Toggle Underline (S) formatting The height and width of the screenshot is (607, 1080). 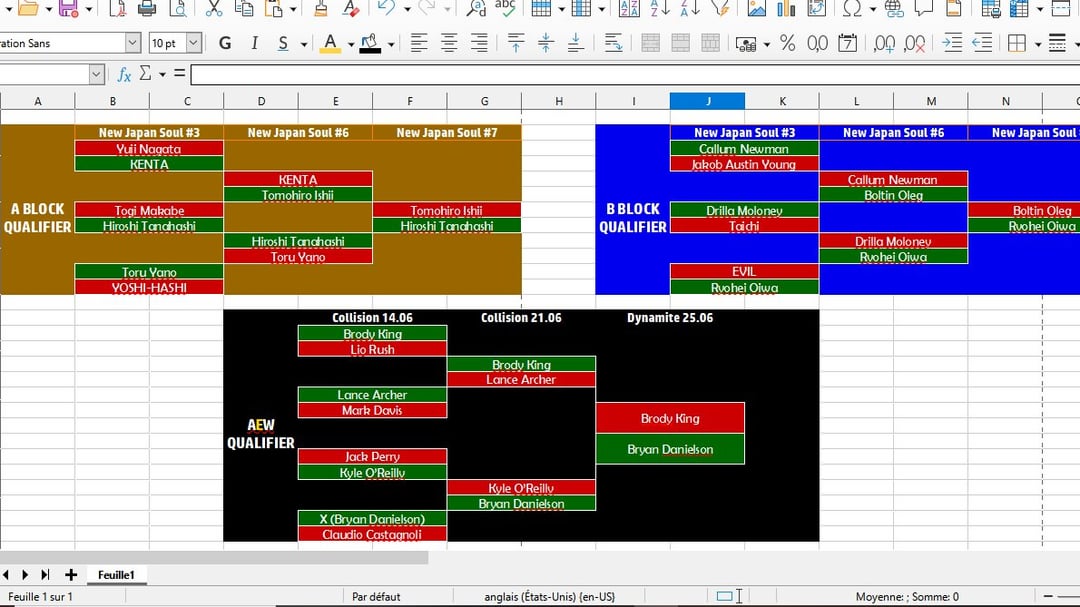click(x=282, y=43)
